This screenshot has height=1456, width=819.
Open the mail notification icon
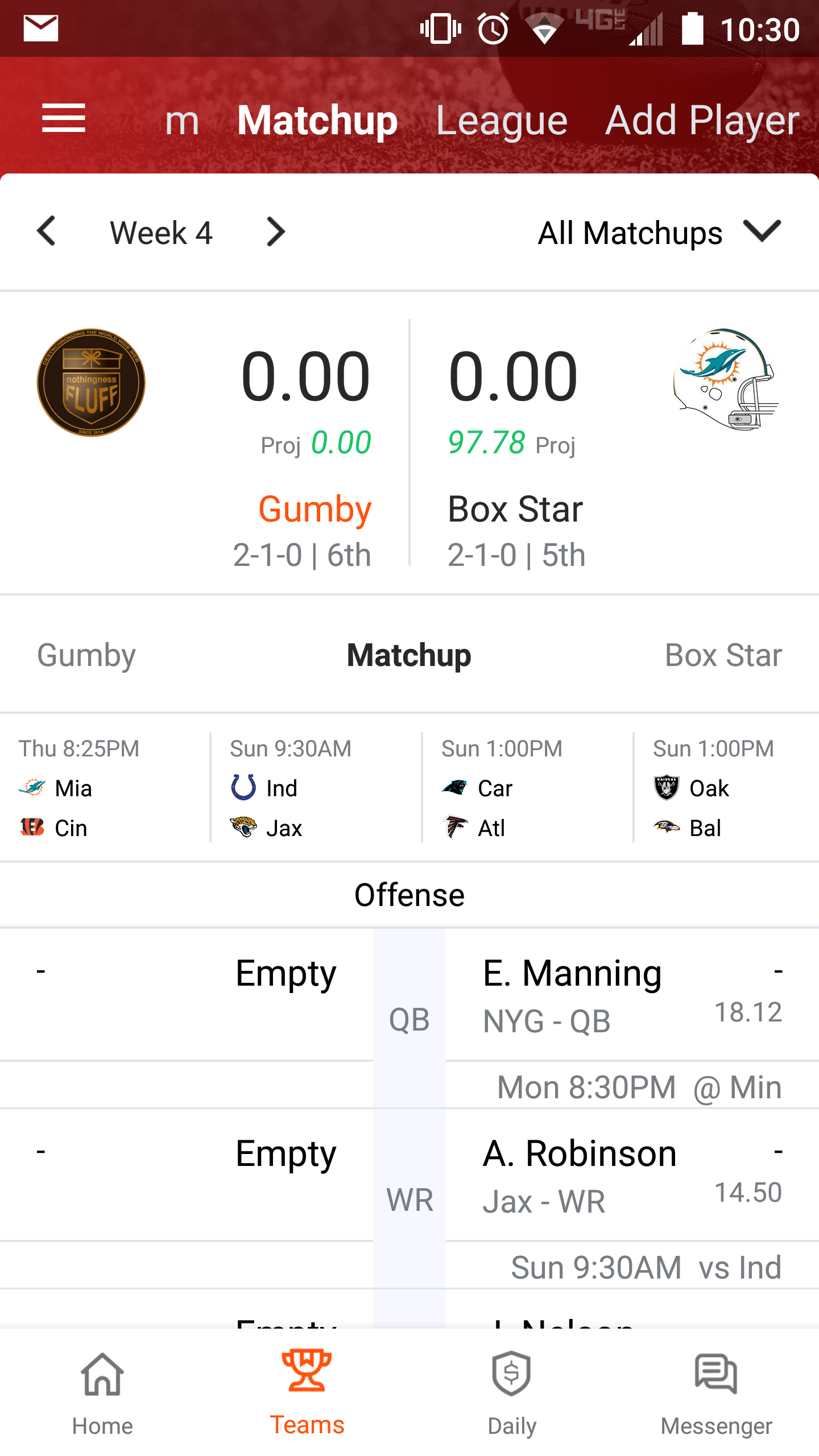(x=41, y=28)
